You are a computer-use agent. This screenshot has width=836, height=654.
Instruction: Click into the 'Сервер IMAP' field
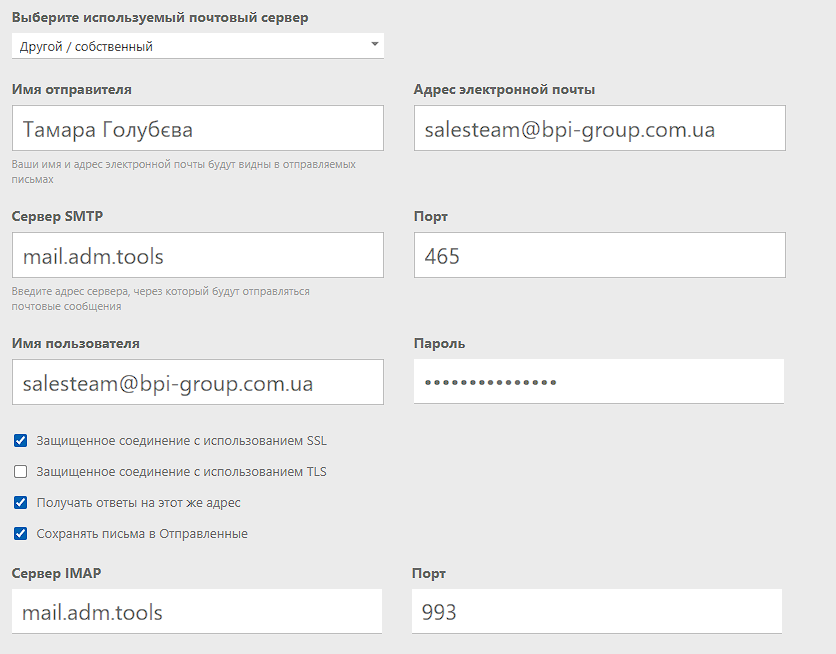[x=197, y=611]
